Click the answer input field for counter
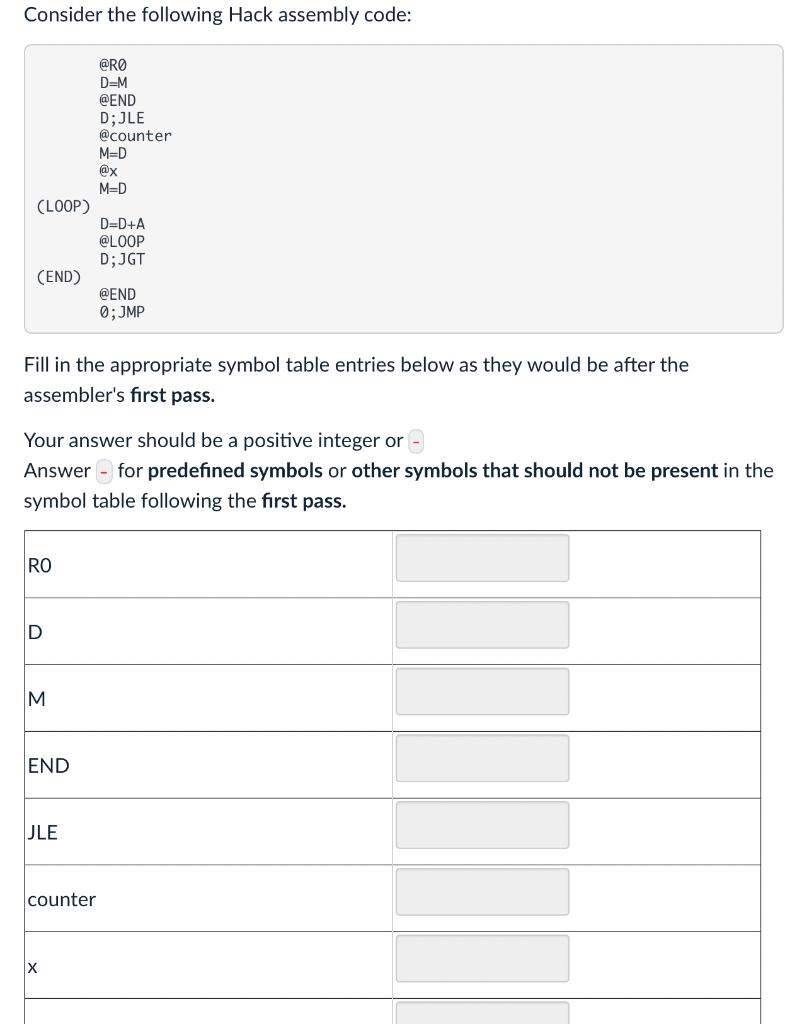Viewport: 785px width, 1024px height. tap(482, 891)
